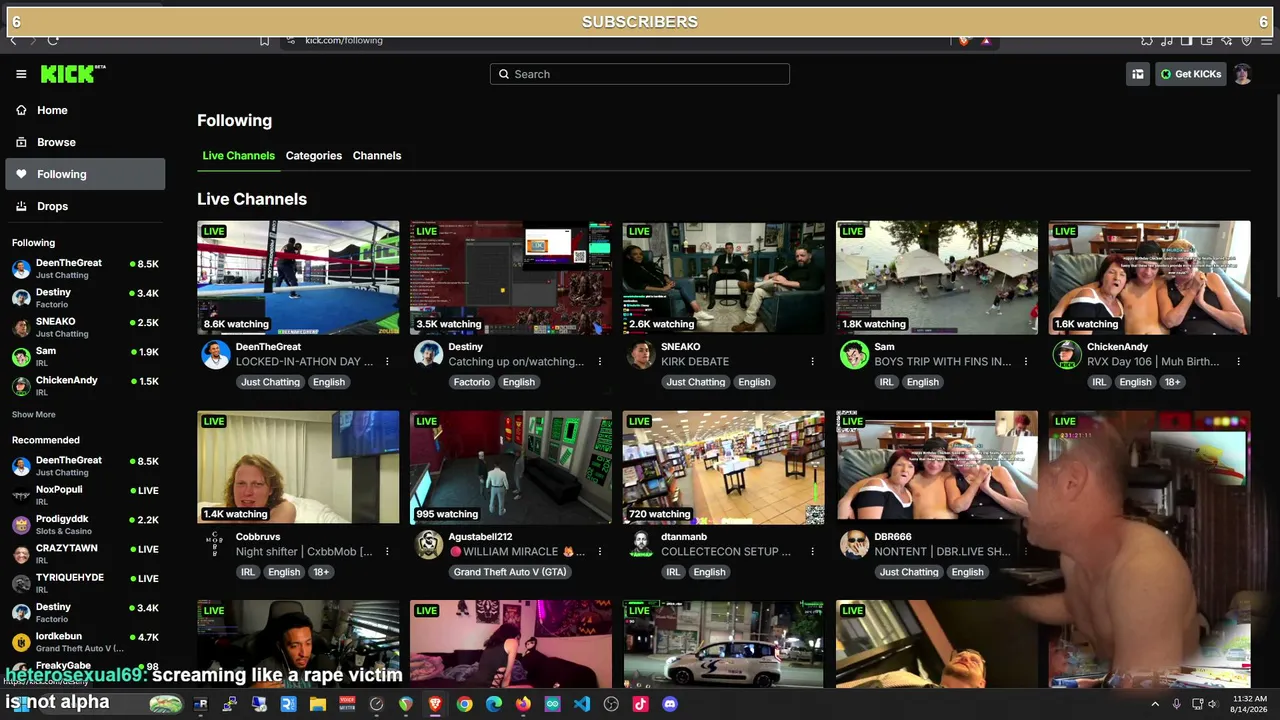This screenshot has width=1280, height=720.
Task: Click SNEAKO's avatar below the stream card
Action: (641, 355)
